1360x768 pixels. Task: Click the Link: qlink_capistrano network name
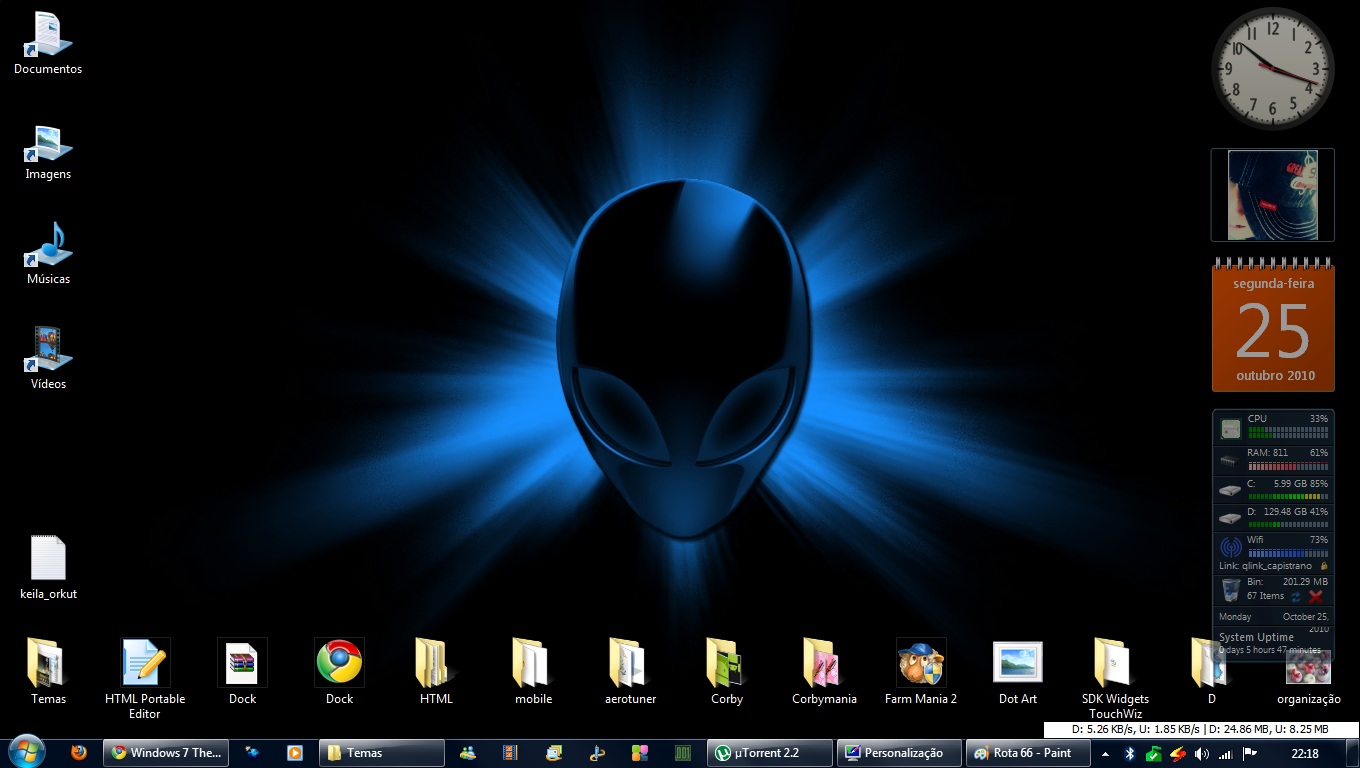pyautogui.click(x=1266, y=566)
